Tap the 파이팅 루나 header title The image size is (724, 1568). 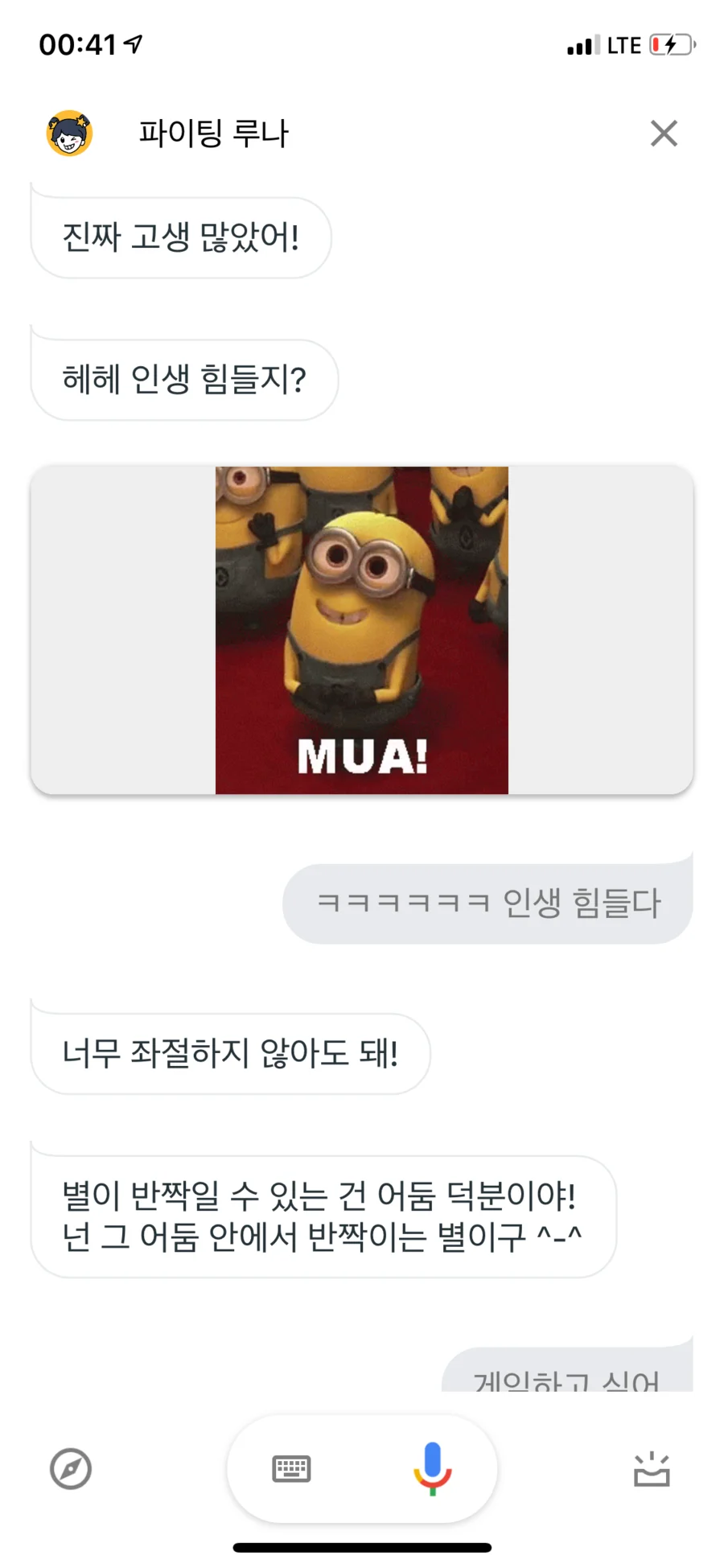point(213,134)
